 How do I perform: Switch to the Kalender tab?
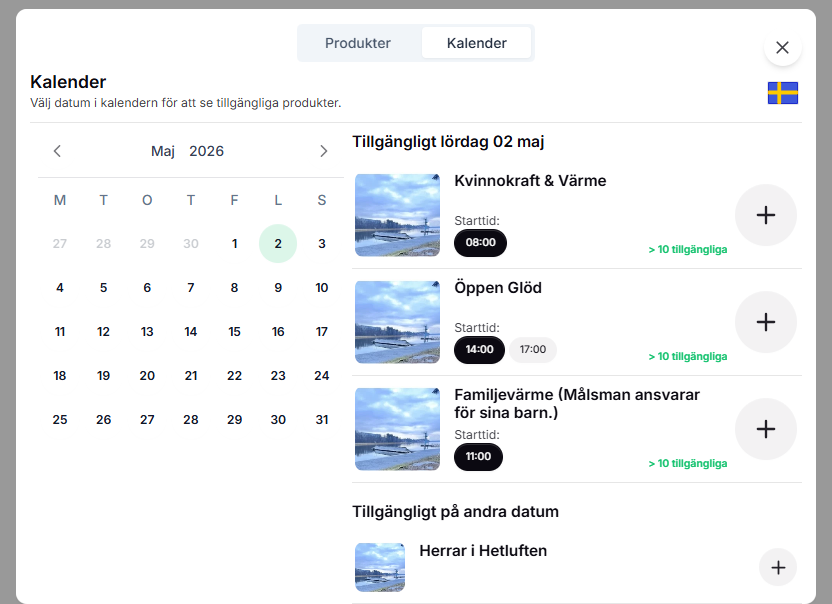(x=476, y=43)
